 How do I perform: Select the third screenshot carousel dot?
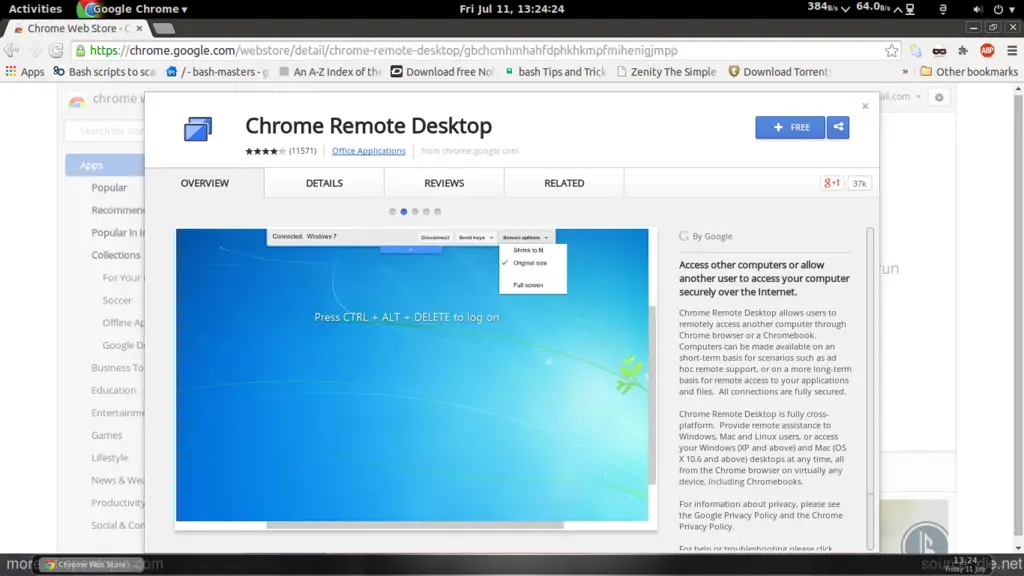point(415,212)
